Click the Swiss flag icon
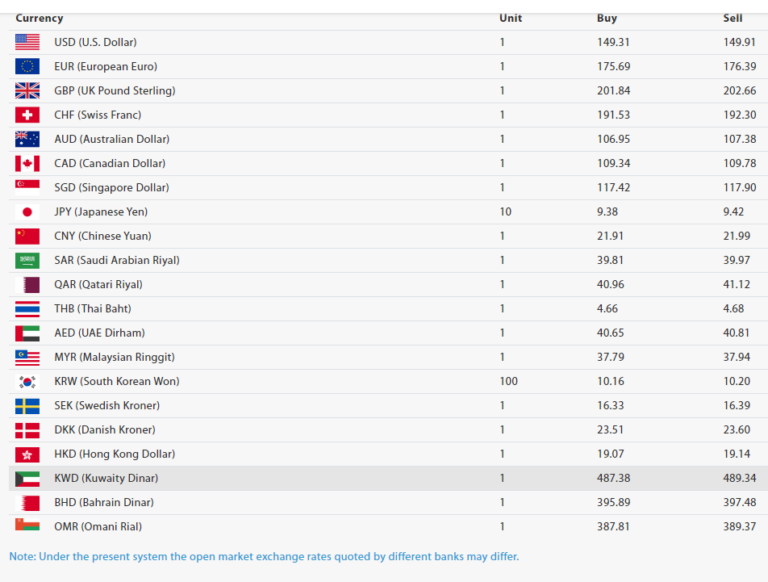The width and height of the screenshot is (768, 582). [x=27, y=115]
